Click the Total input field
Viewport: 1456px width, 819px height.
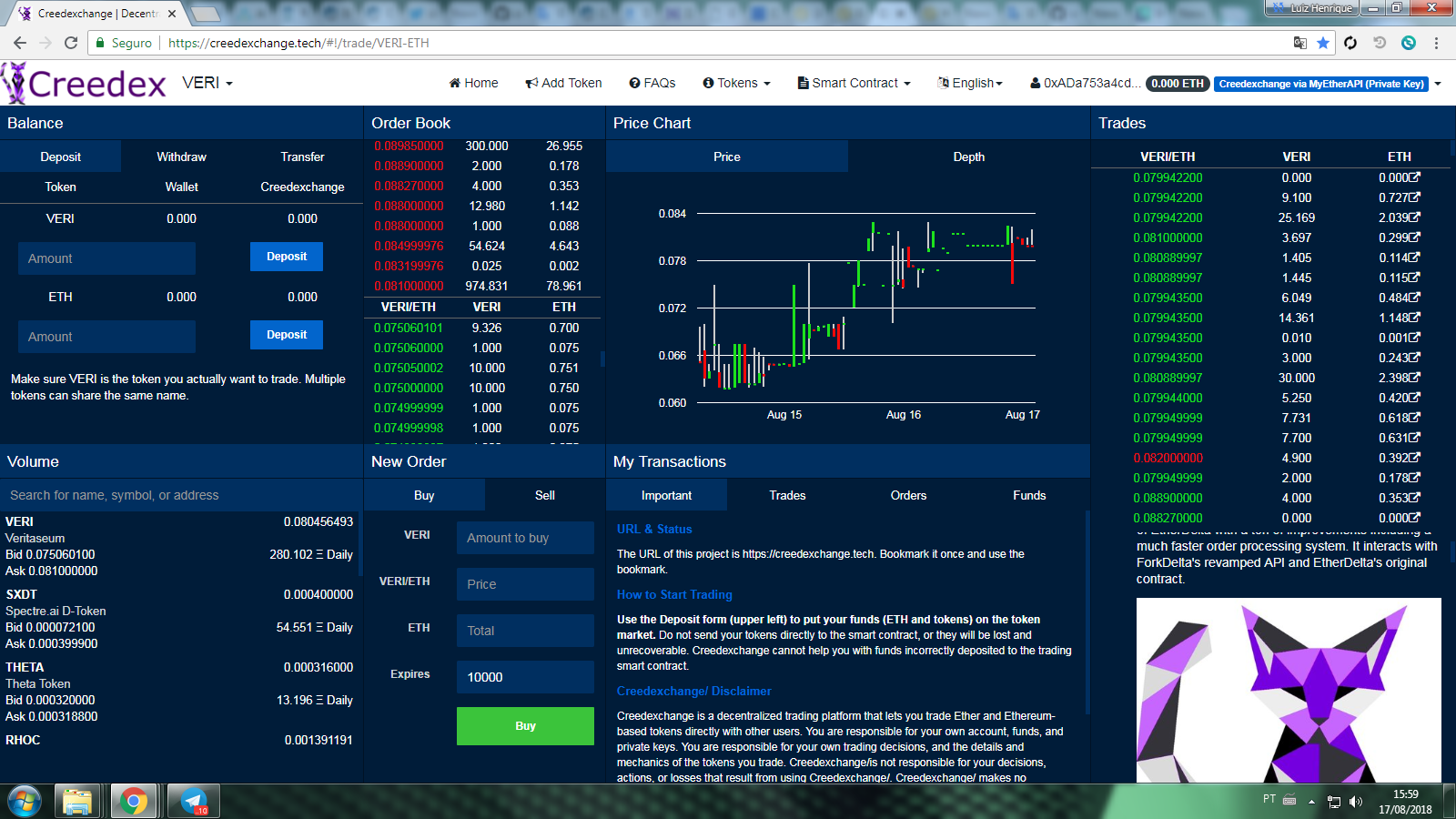(525, 631)
